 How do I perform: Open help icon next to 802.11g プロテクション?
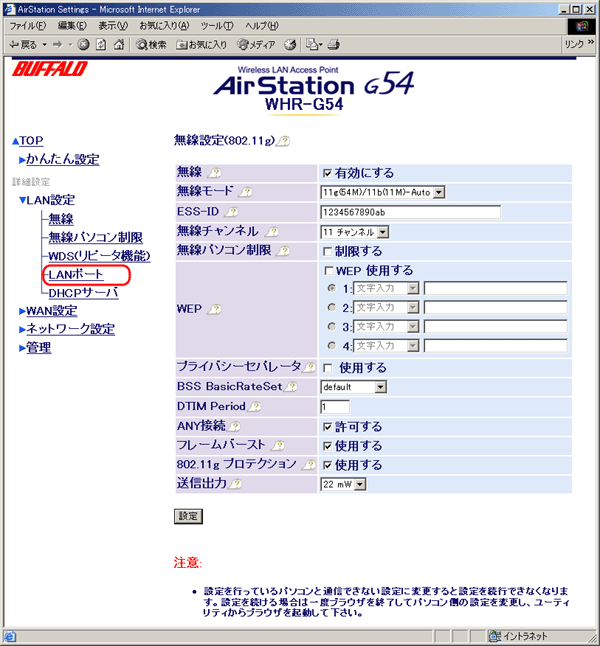click(309, 465)
